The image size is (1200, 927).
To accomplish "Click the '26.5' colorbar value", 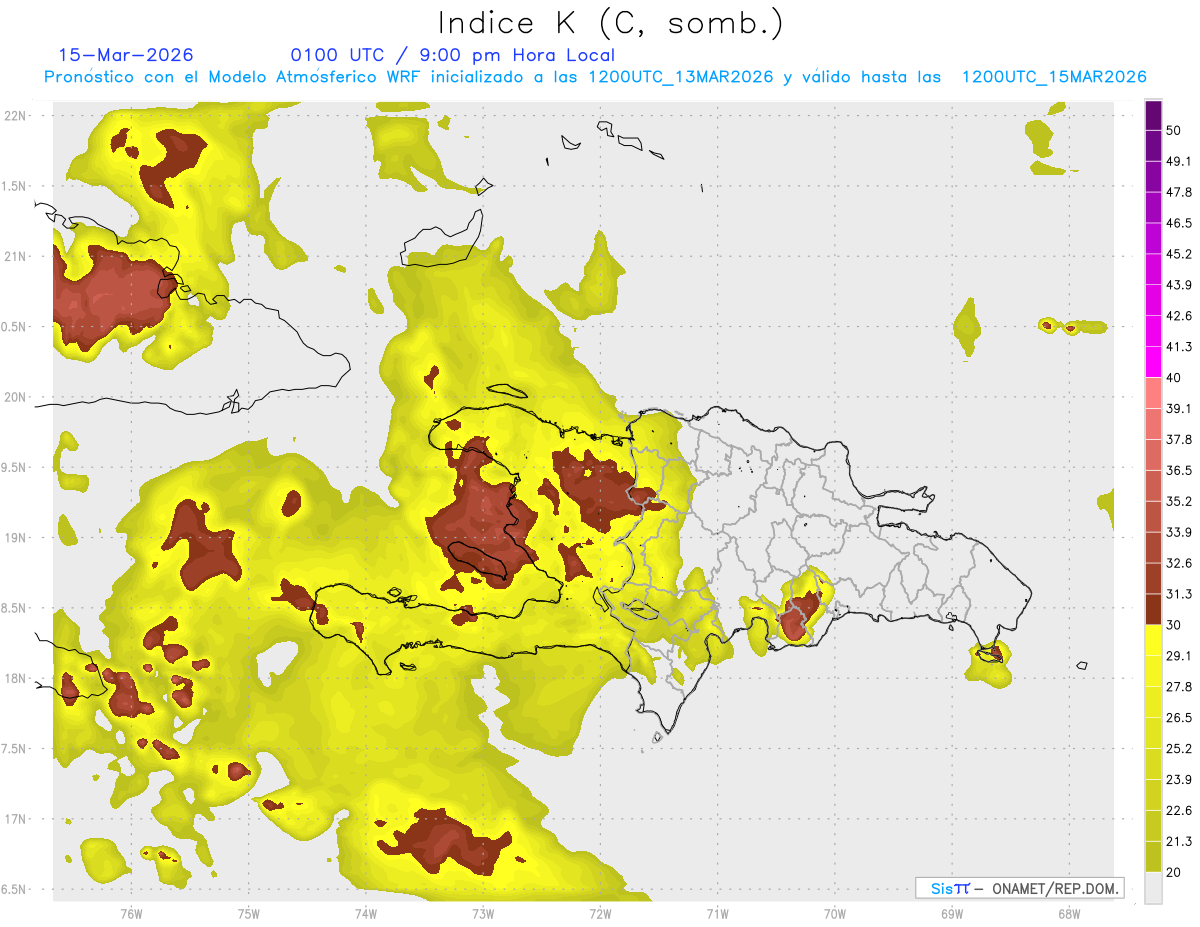I will coord(1179,718).
